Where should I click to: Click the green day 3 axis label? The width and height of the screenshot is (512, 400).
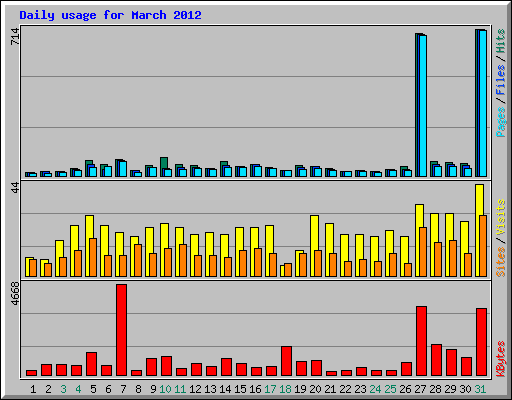point(63,389)
